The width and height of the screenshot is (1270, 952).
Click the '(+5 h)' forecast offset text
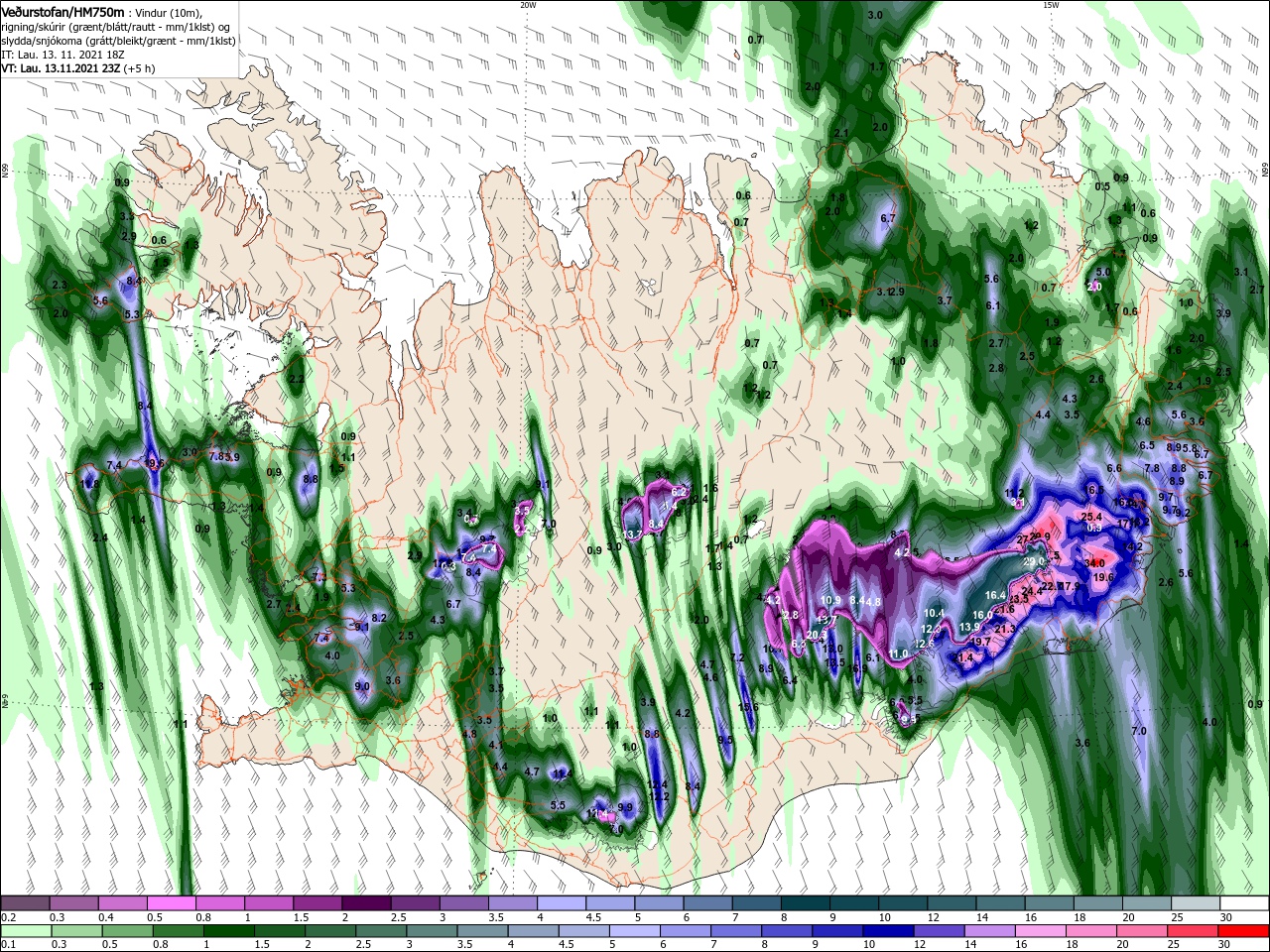click(x=139, y=68)
